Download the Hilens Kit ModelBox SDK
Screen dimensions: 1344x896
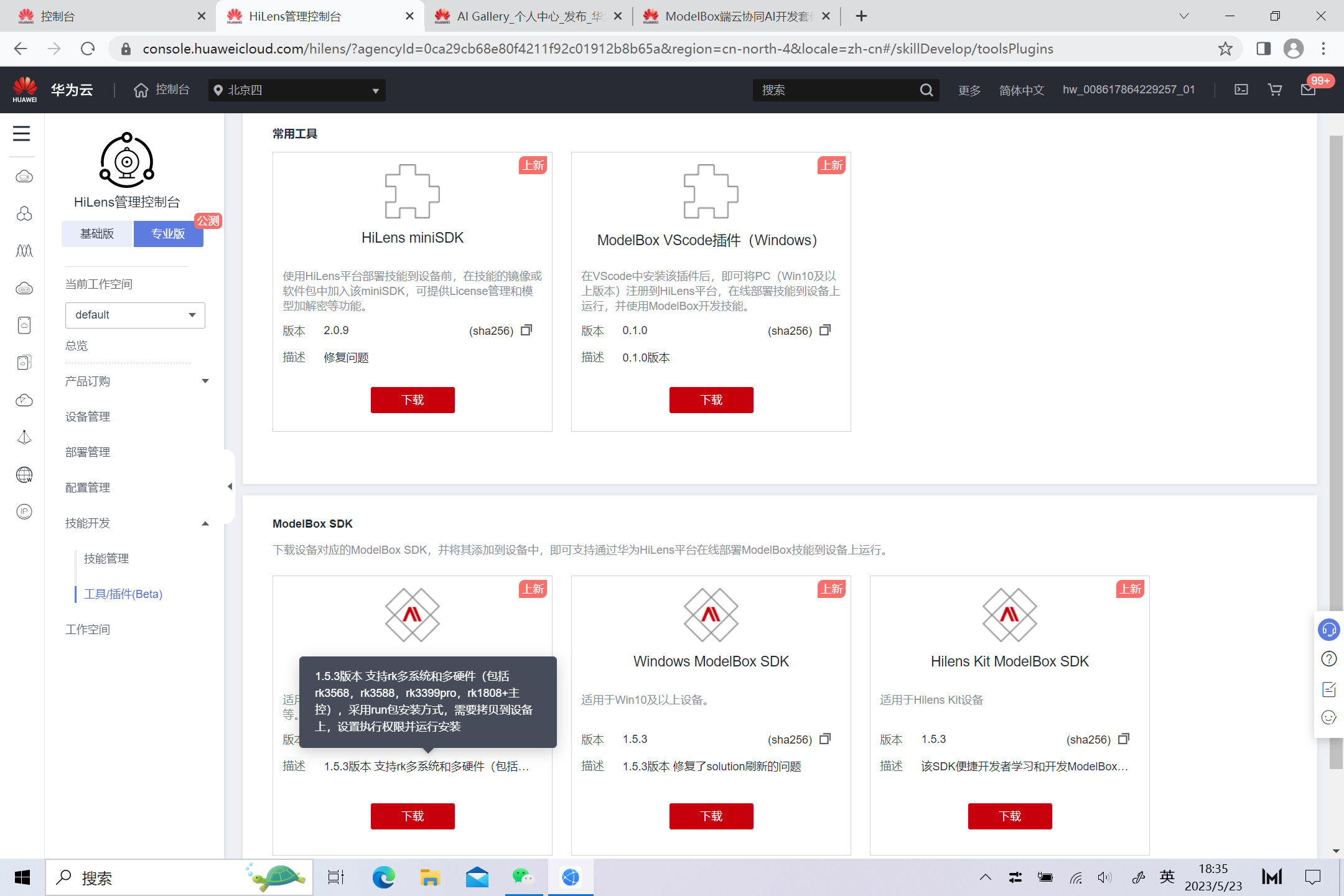[x=1009, y=816]
